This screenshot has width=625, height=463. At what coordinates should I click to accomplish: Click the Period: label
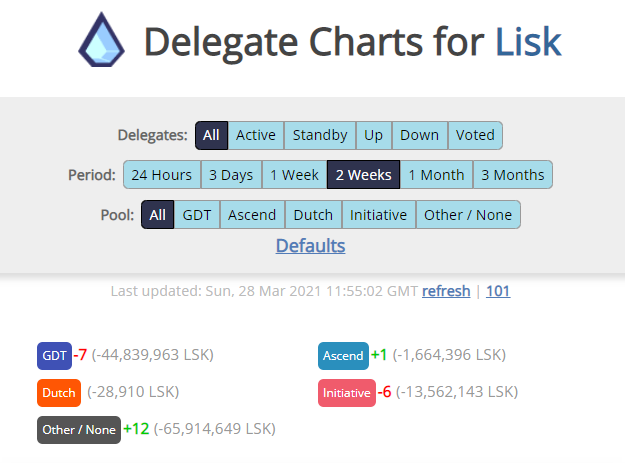coord(92,175)
